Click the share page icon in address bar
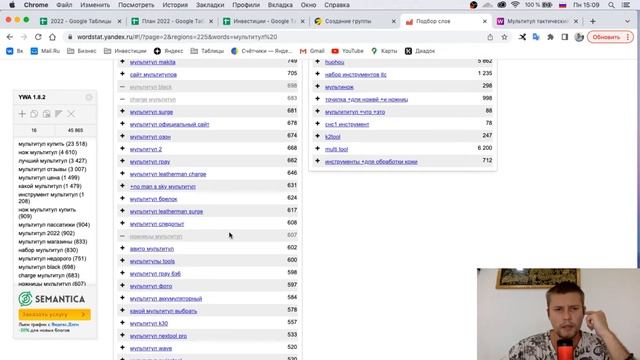The width and height of the screenshot is (640, 360). pyautogui.click(x=490, y=37)
